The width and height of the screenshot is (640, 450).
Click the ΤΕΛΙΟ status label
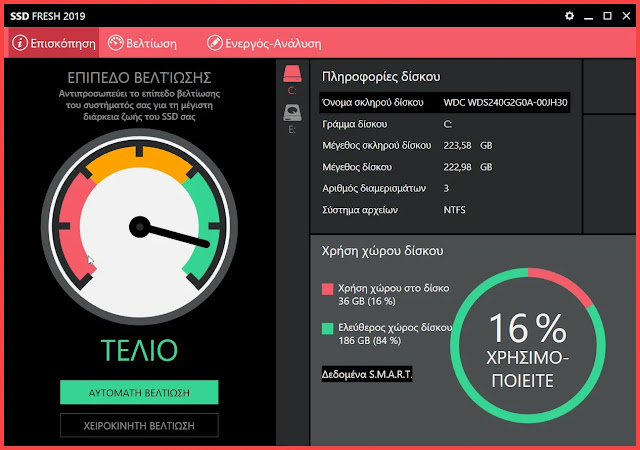pos(139,350)
